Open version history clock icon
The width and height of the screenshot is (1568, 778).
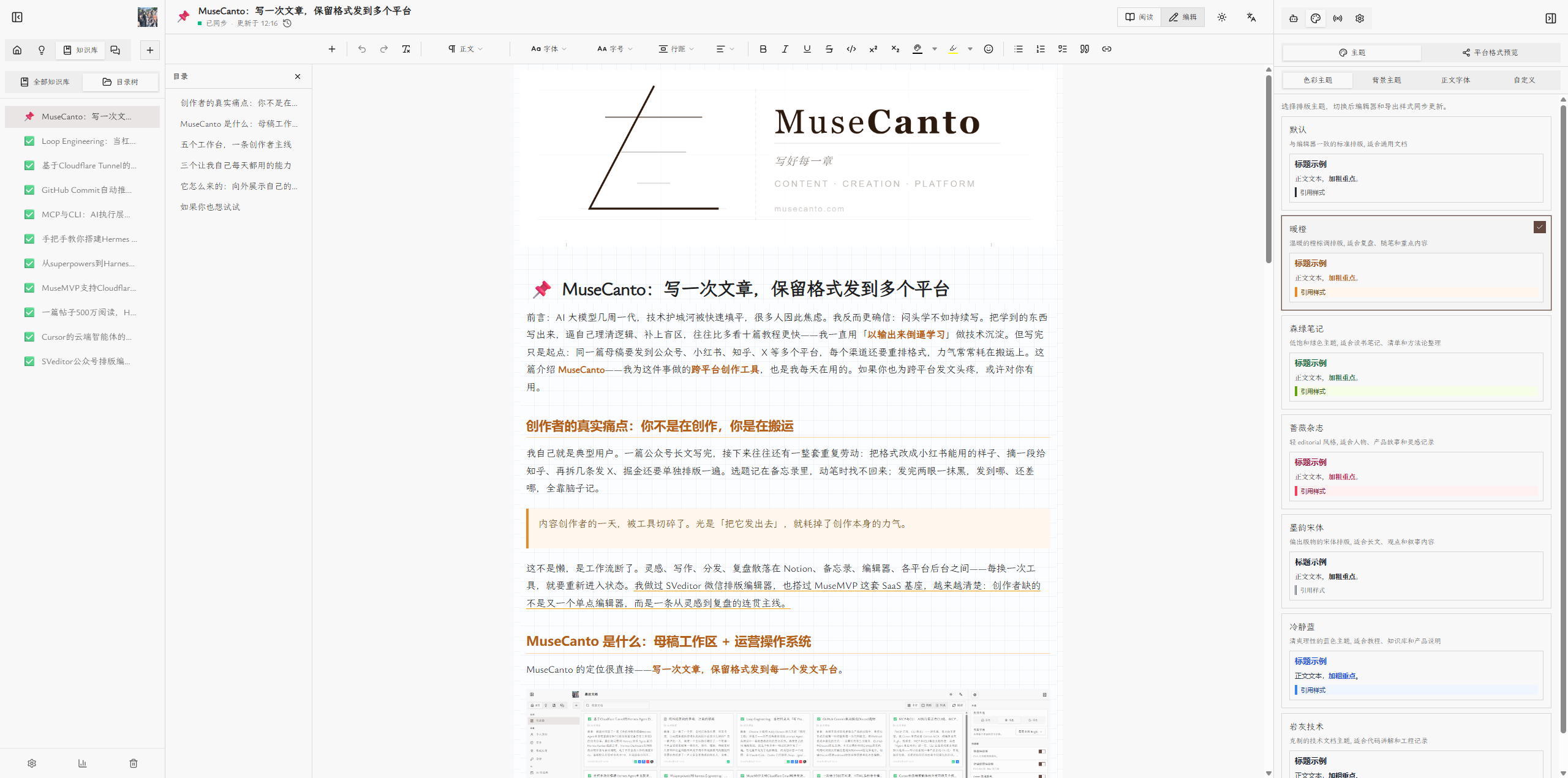(x=287, y=23)
